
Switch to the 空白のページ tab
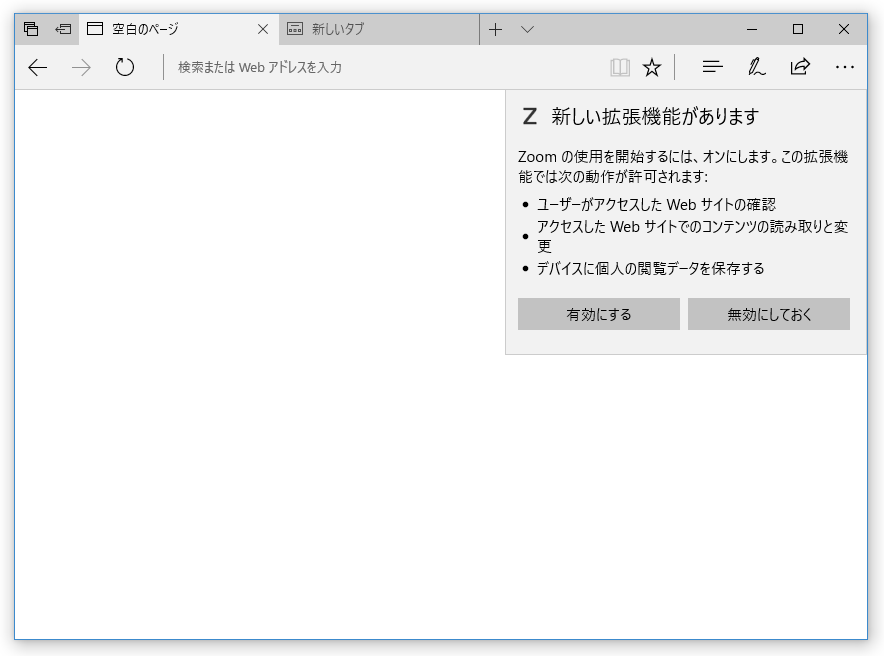point(179,29)
